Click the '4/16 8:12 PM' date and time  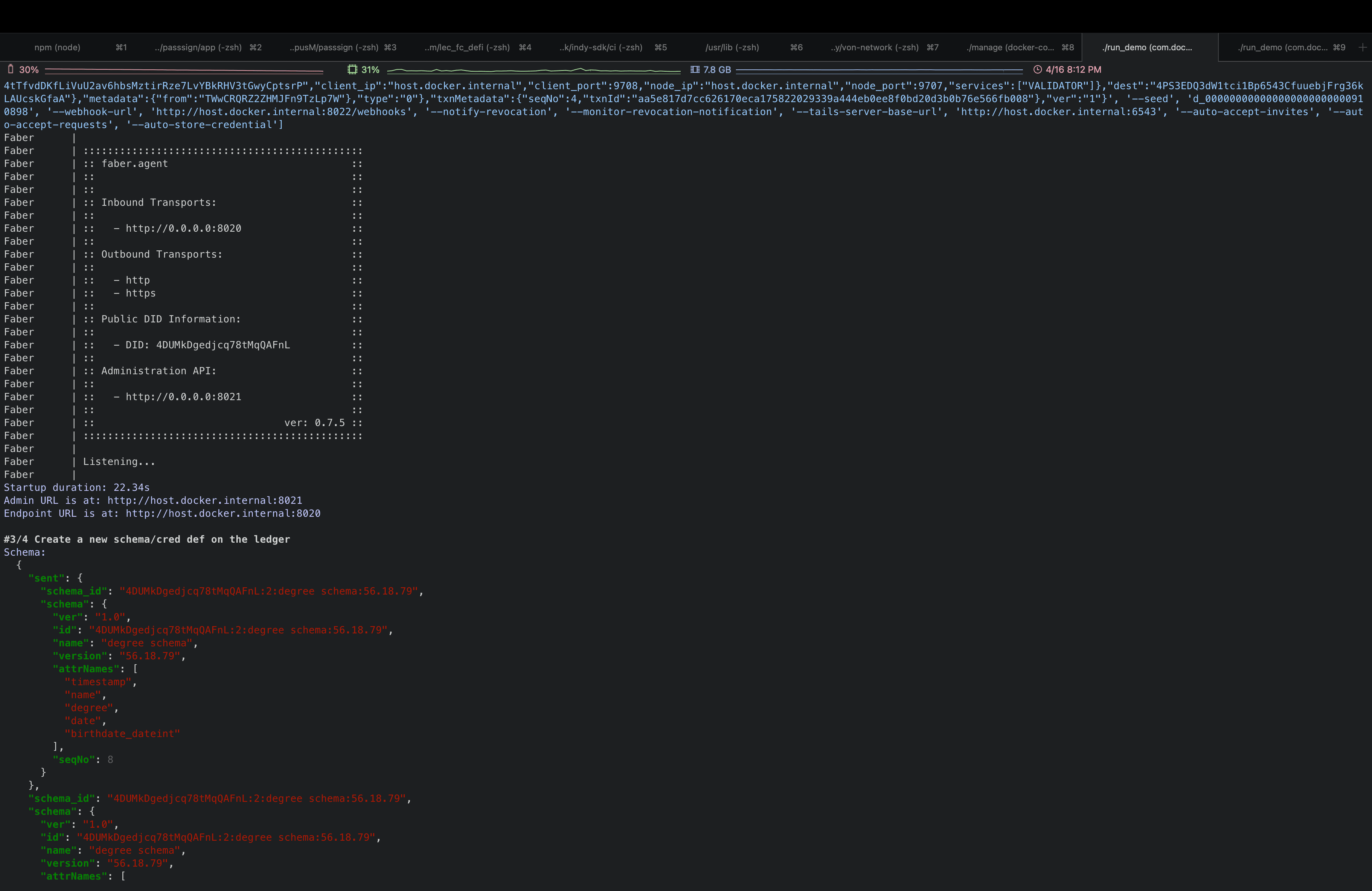point(1073,70)
